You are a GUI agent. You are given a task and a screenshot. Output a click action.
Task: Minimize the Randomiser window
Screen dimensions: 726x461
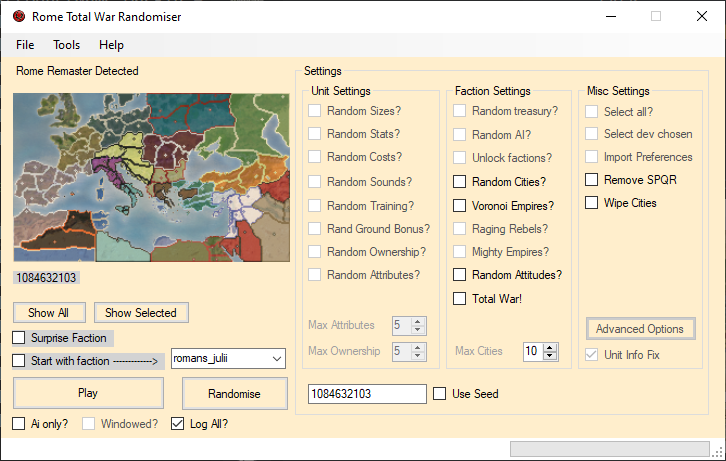(611, 17)
